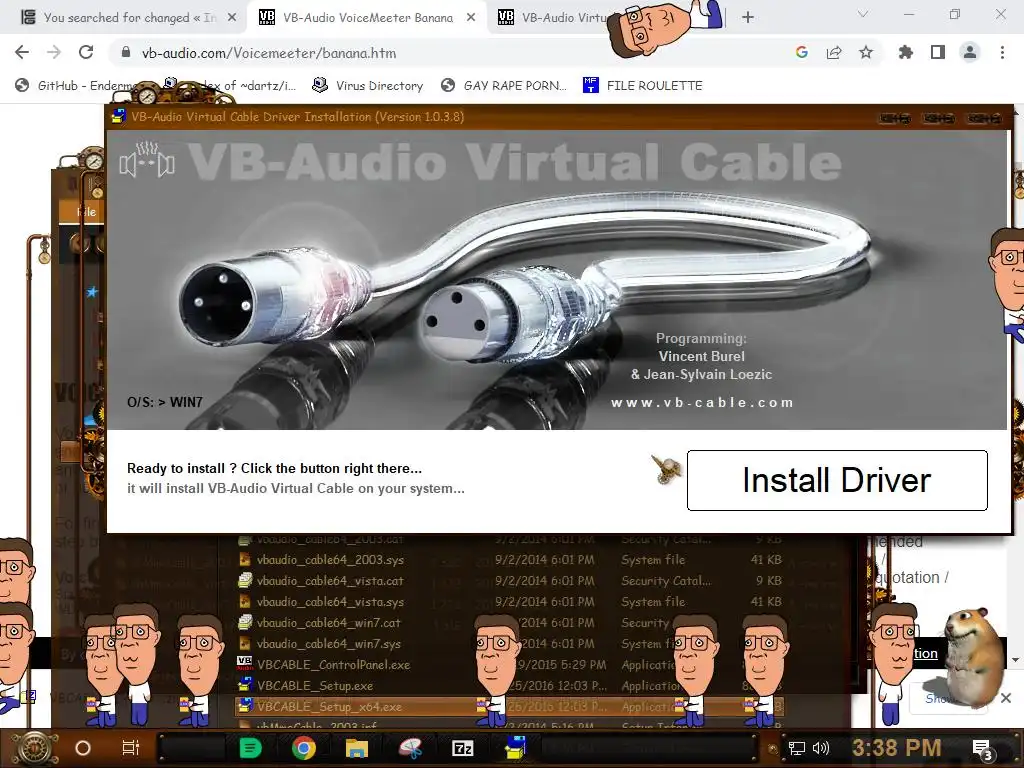The image size is (1024, 768).
Task: Click the VBCABLE_Setup.exe file icon
Action: click(x=246, y=684)
